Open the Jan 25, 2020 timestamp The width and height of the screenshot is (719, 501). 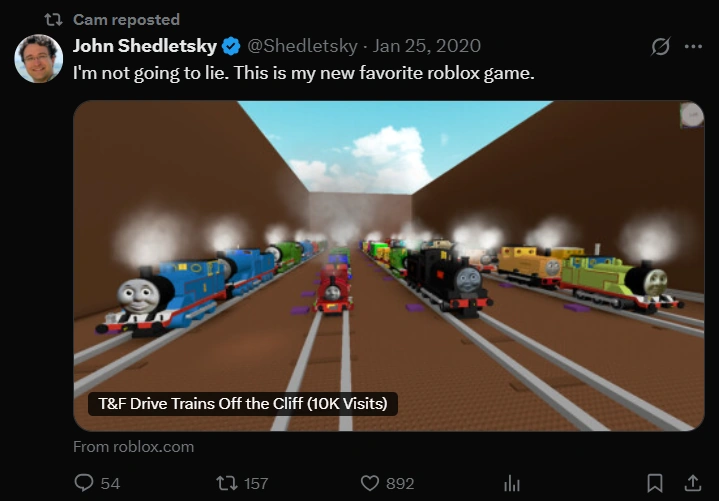426,46
